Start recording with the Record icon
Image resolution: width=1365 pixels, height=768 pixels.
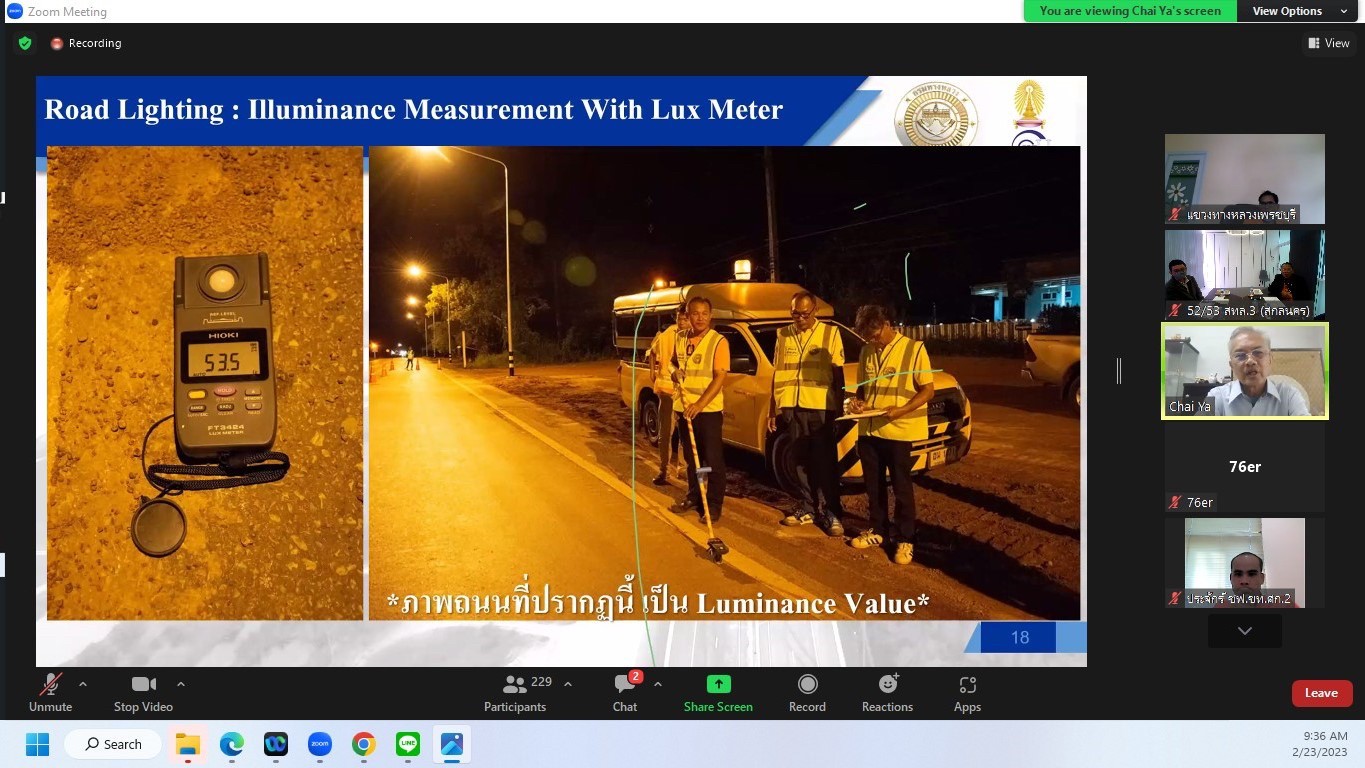click(807, 692)
